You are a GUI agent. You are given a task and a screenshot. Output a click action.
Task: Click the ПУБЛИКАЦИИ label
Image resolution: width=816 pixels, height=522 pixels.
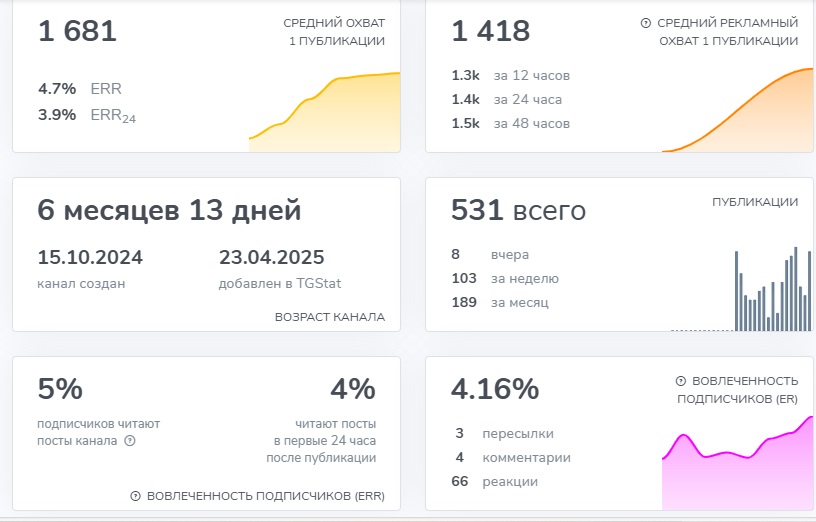point(755,202)
